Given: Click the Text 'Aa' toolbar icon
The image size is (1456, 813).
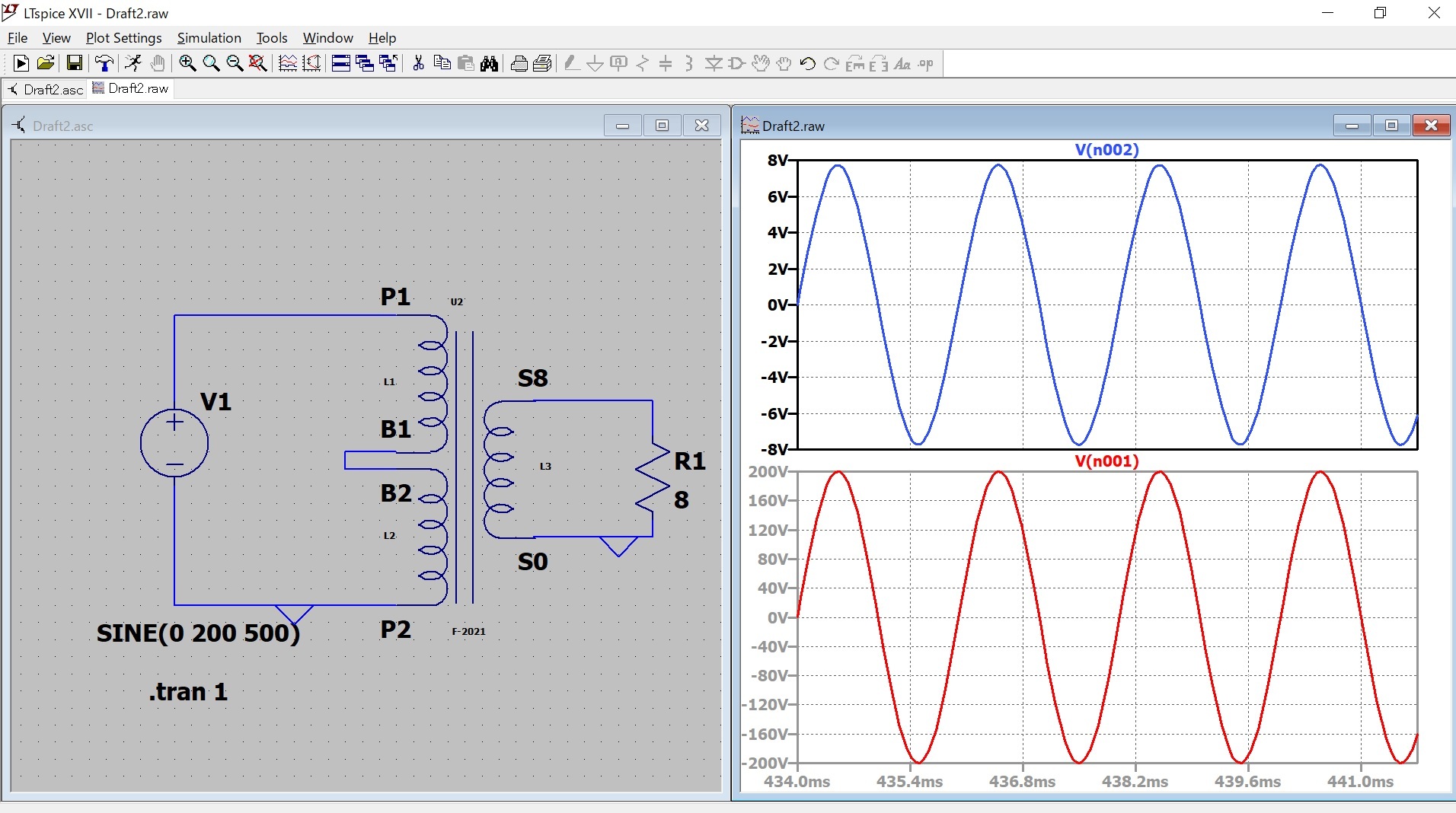Looking at the screenshot, I should (902, 64).
